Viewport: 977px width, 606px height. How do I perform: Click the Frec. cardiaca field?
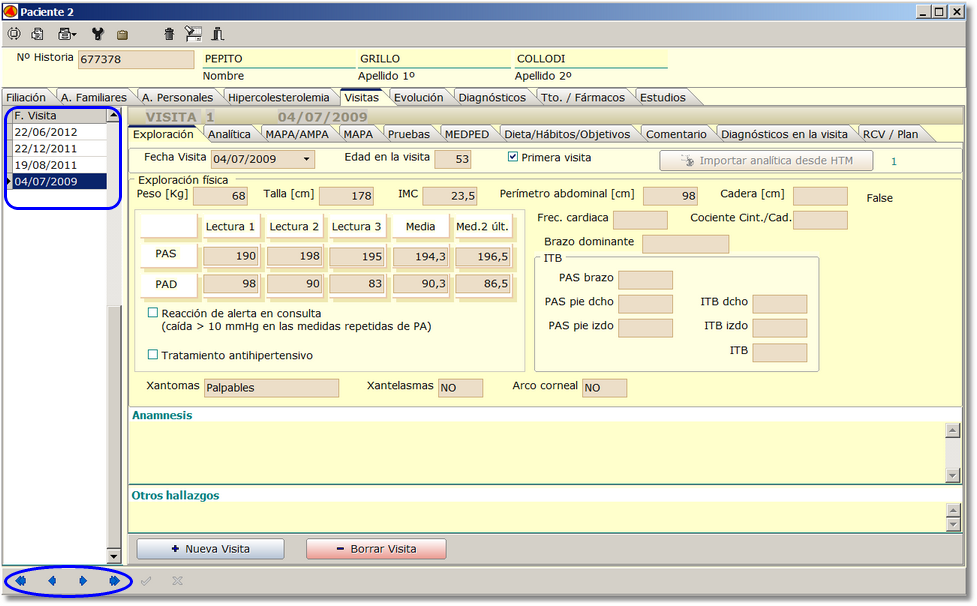pos(641,220)
